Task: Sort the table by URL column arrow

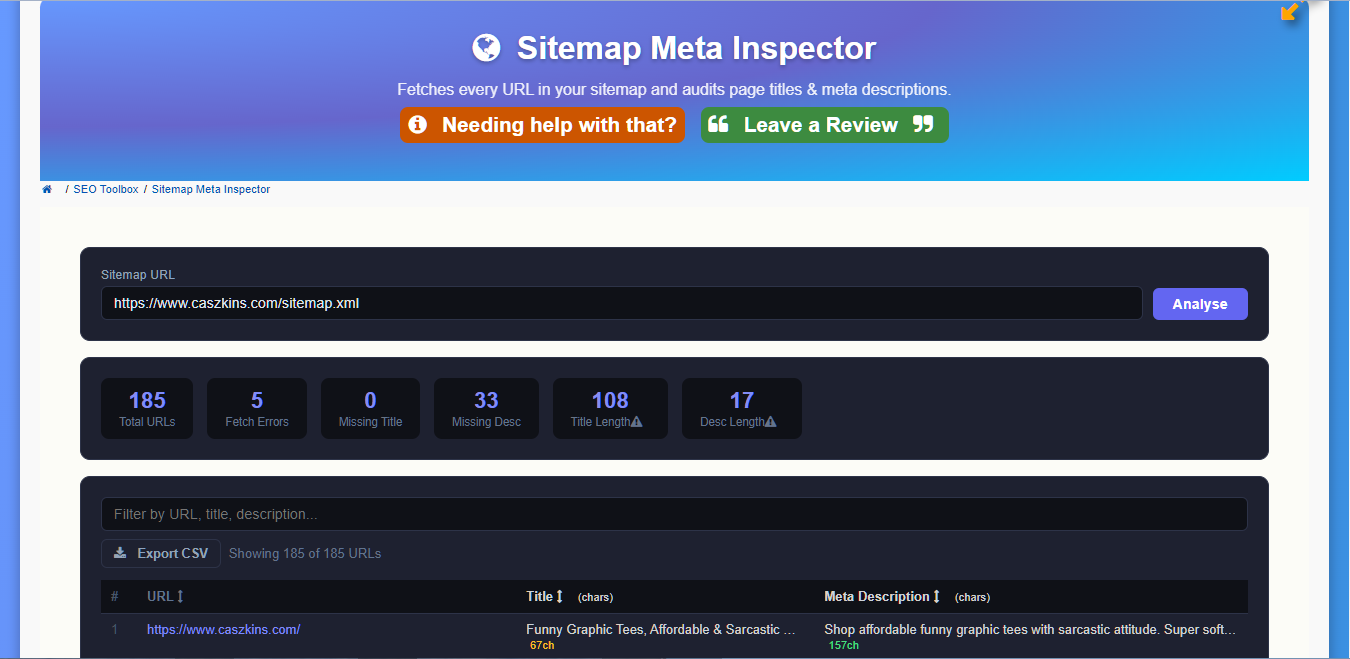Action: pos(180,597)
